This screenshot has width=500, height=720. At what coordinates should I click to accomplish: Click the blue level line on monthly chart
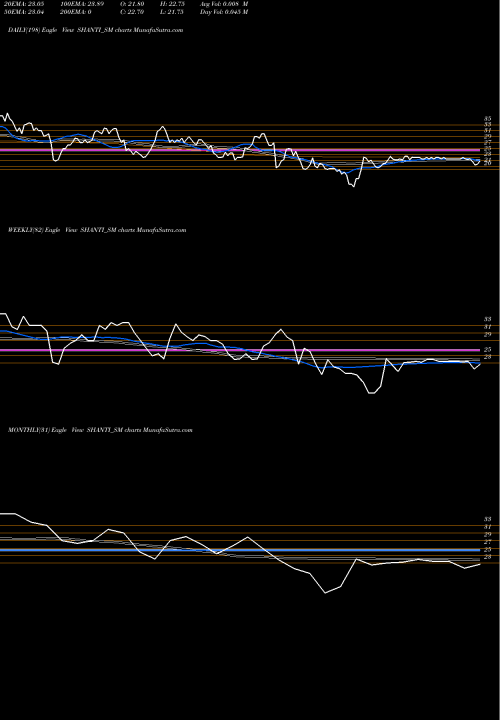240,550
